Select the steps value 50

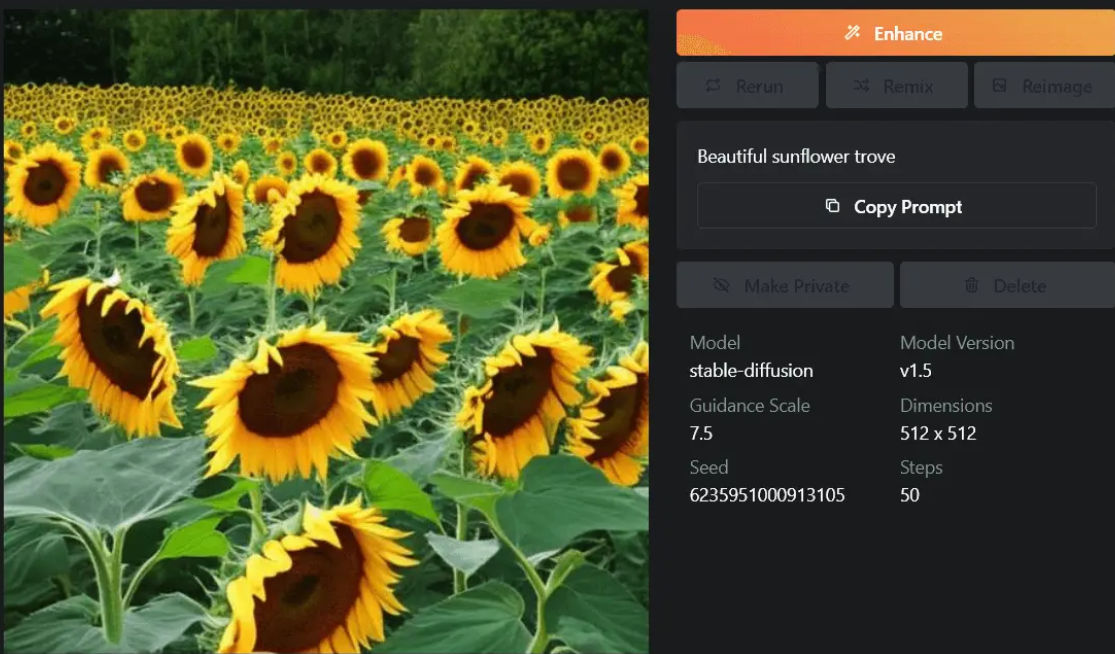click(909, 495)
